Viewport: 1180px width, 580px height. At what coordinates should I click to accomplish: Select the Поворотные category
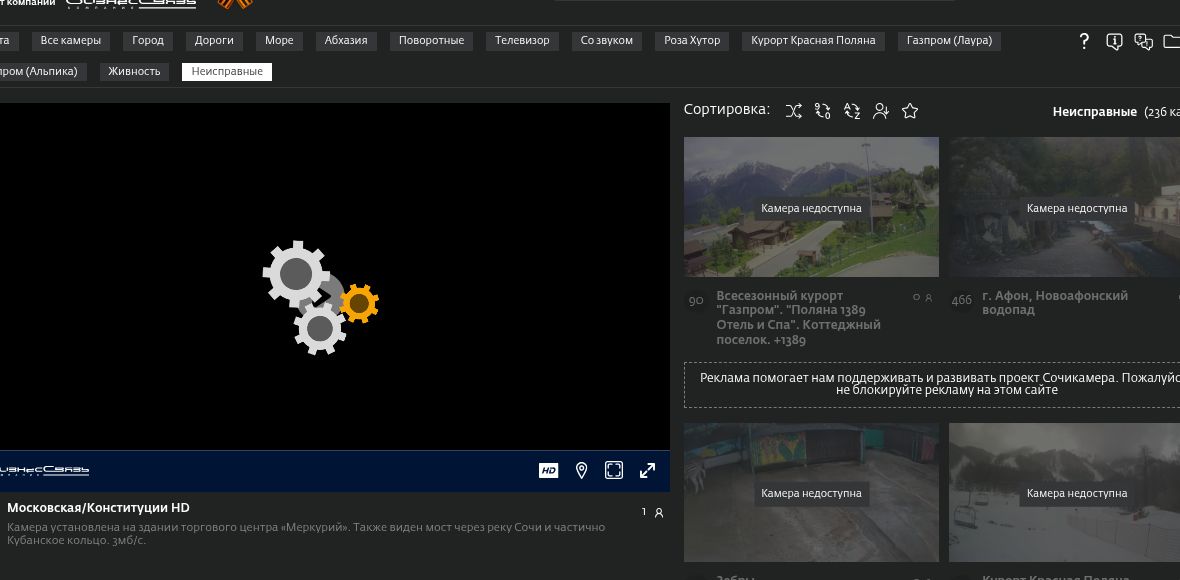(x=431, y=41)
